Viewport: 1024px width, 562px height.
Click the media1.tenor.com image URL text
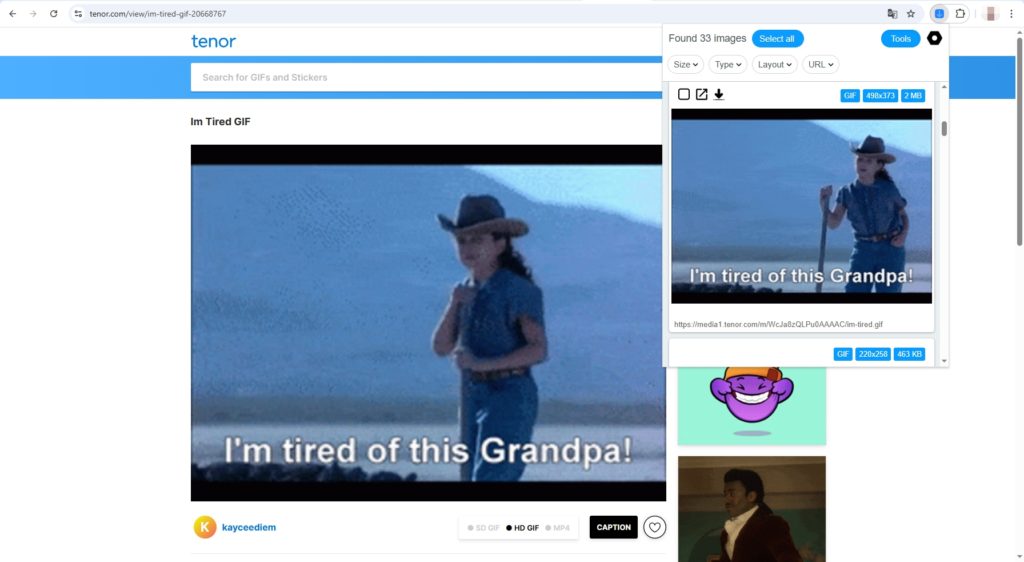778,324
